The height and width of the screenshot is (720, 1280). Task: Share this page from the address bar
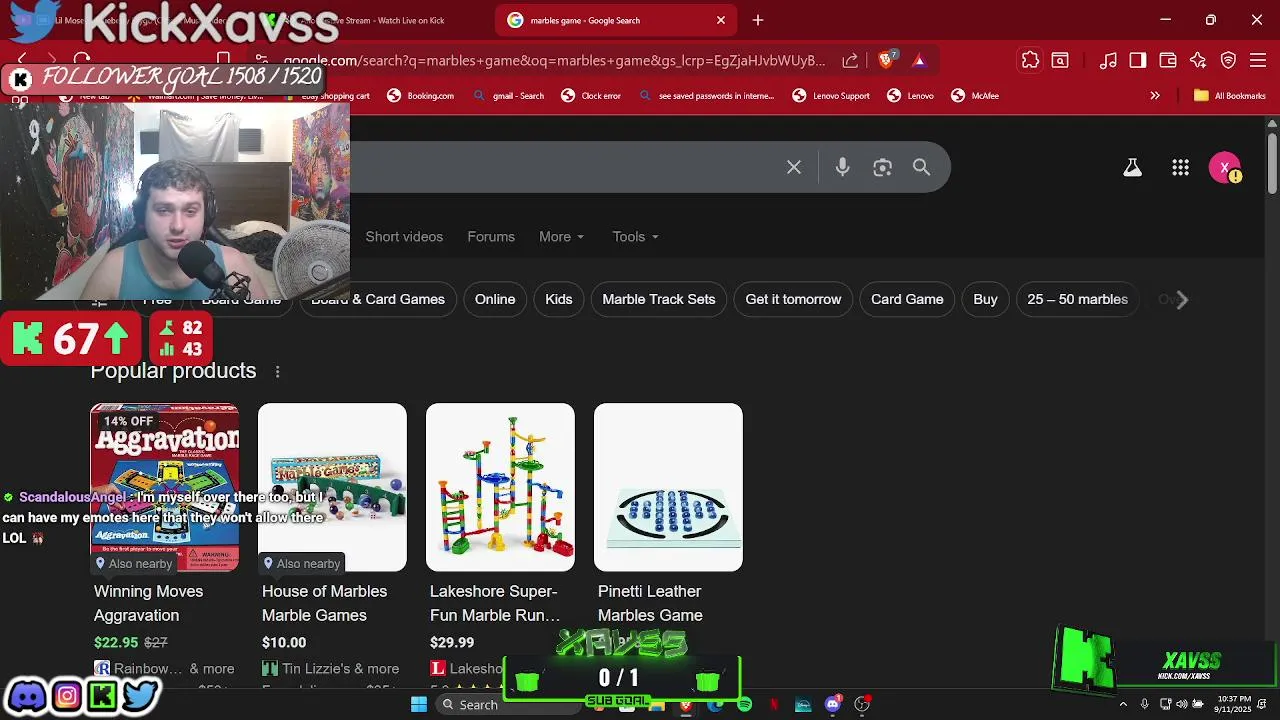coord(850,60)
